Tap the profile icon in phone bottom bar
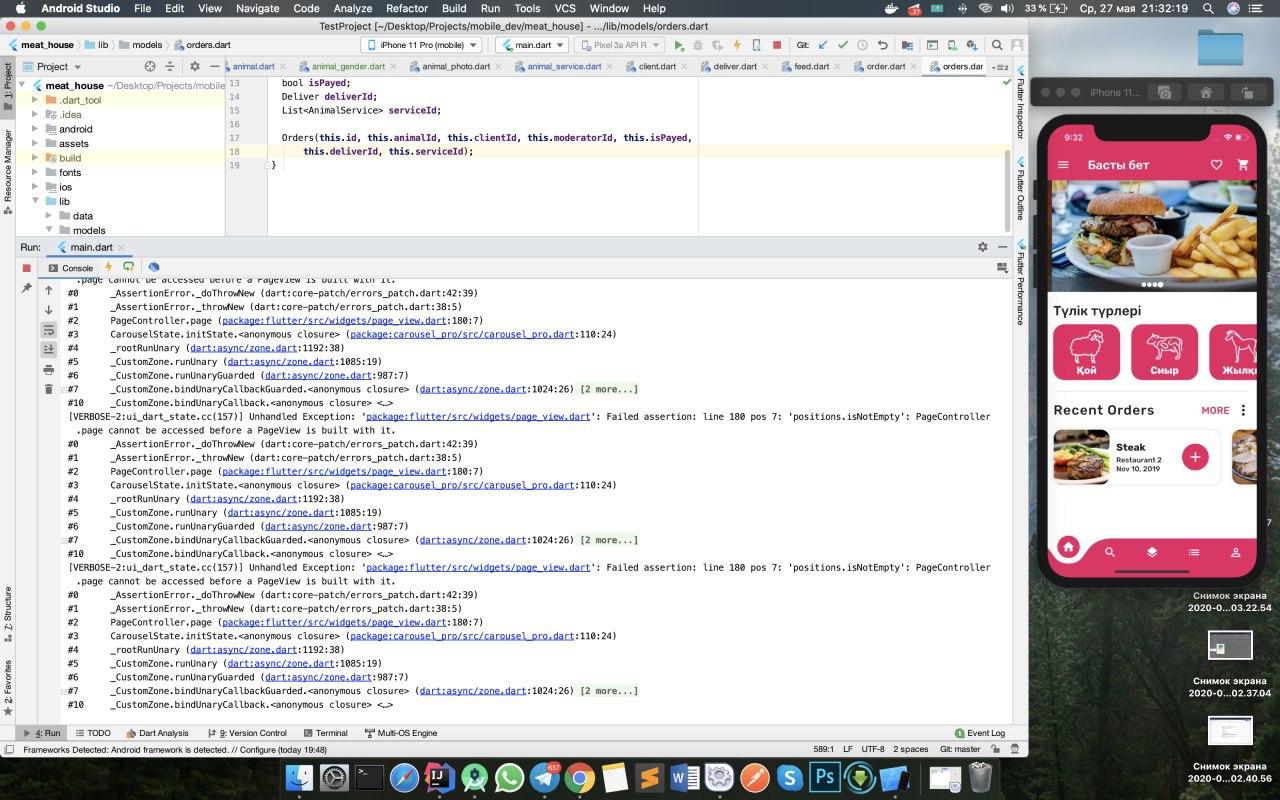This screenshot has height=800, width=1280. pos(1236,552)
